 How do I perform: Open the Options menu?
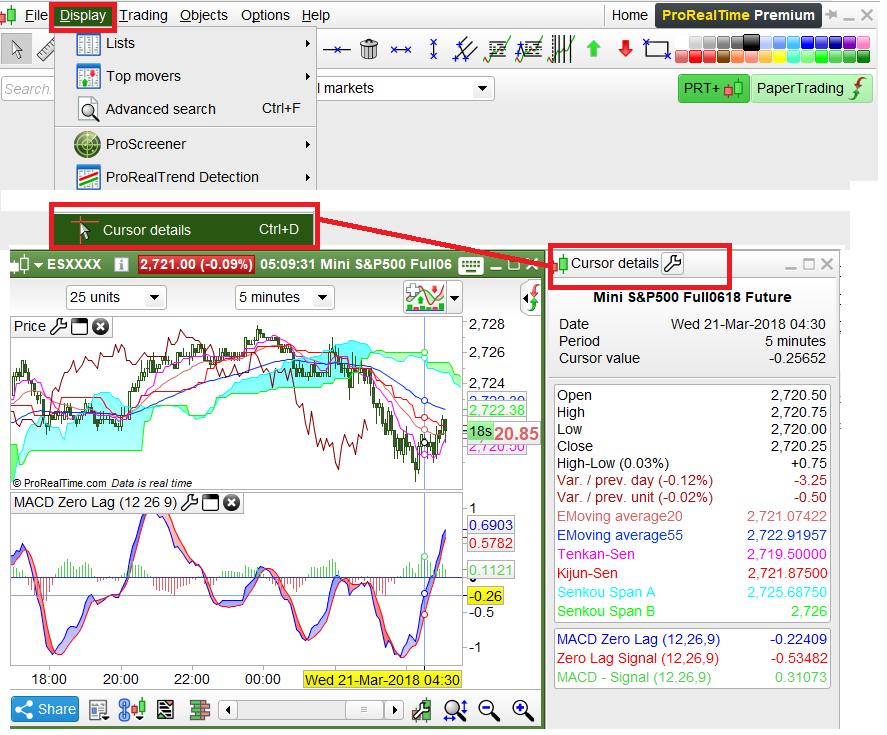(265, 15)
